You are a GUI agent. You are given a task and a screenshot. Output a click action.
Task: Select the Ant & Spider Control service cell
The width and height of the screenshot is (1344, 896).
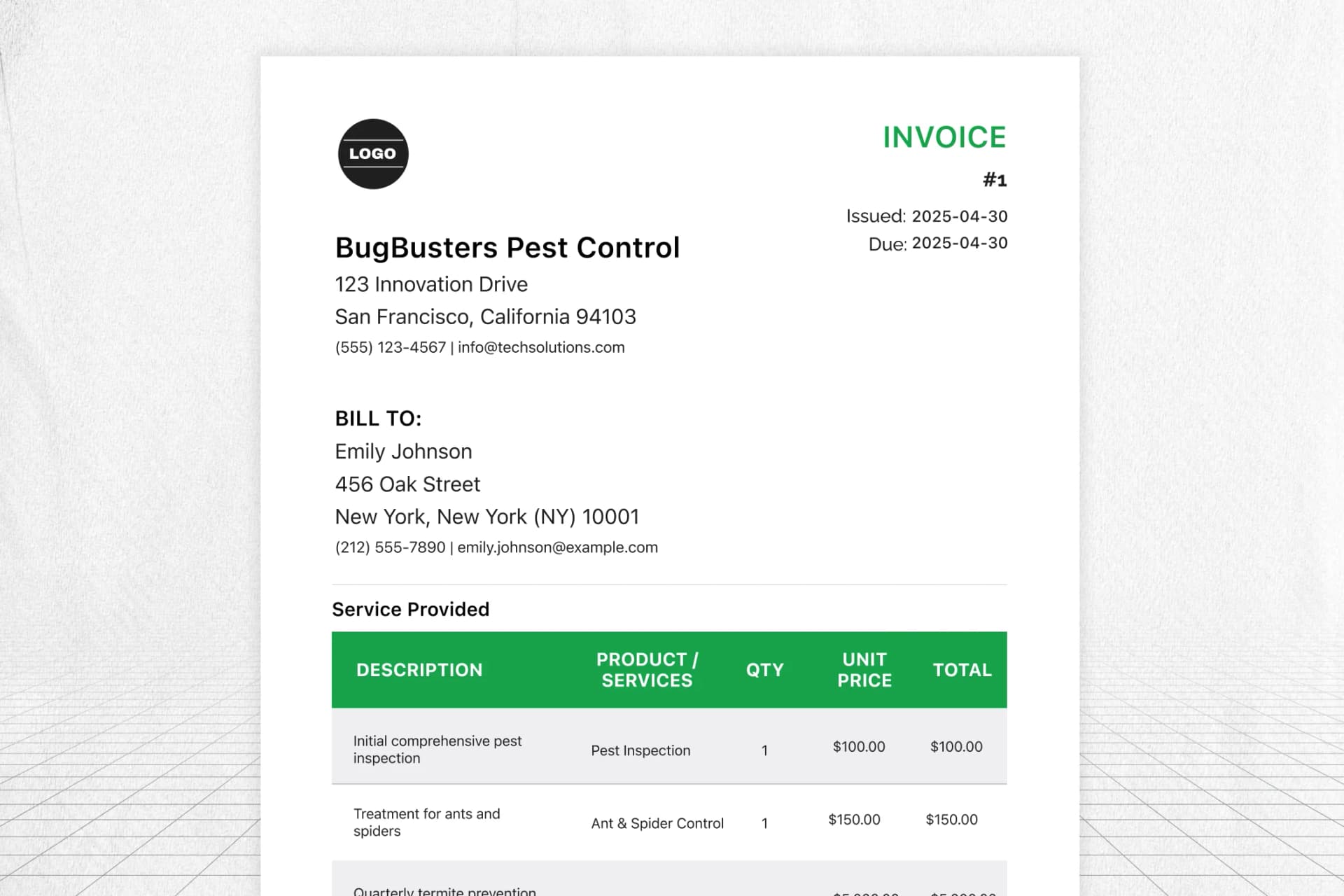click(657, 823)
